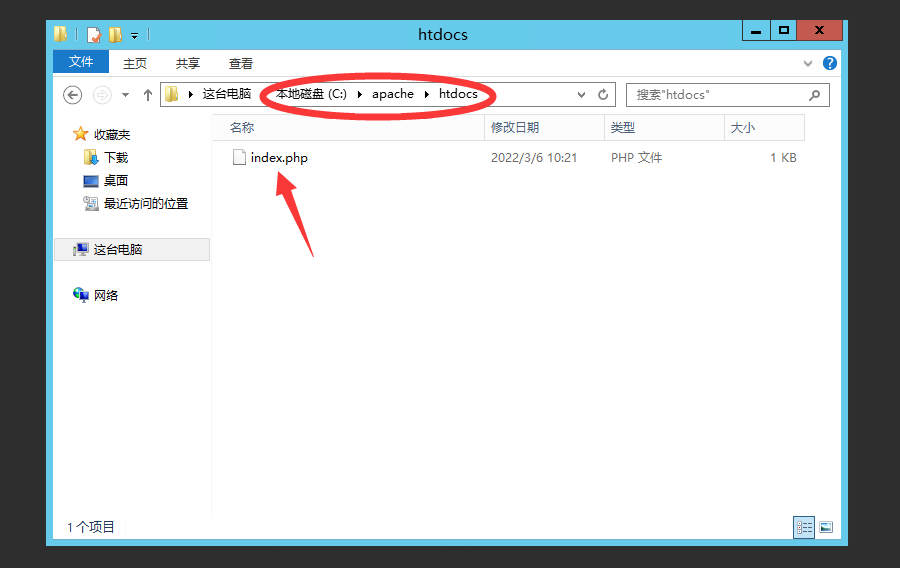Click the 最近访问的位置 icon

(x=91, y=203)
